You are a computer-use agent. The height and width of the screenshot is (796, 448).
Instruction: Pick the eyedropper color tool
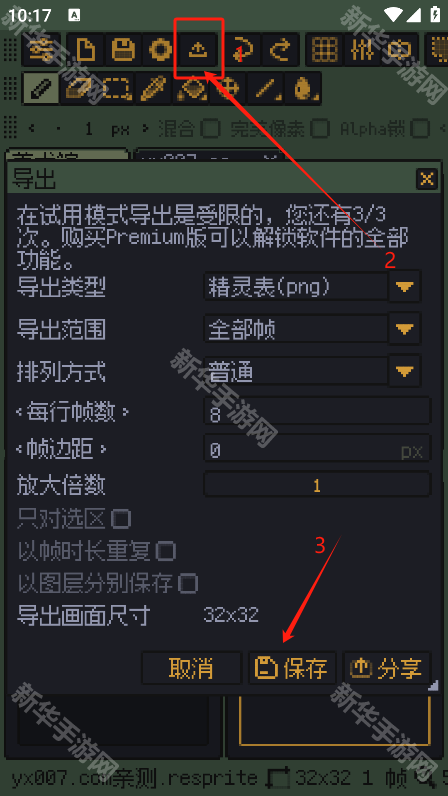pyautogui.click(x=154, y=89)
